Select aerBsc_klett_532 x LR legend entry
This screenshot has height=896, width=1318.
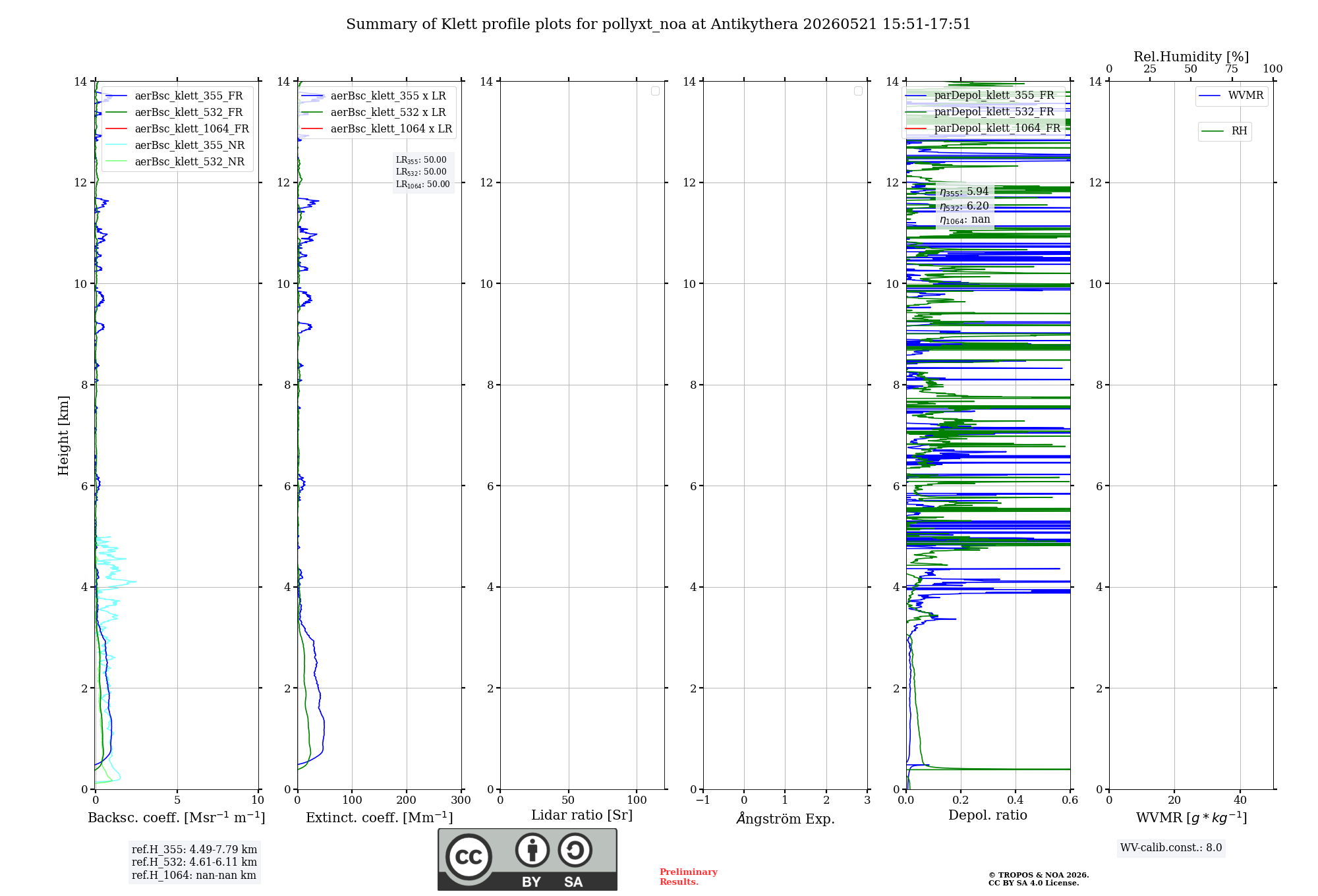coord(374,112)
